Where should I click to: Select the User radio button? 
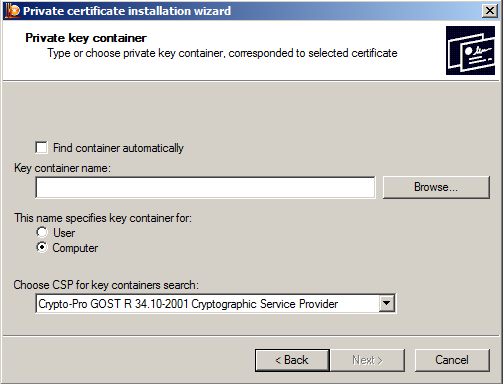pos(42,232)
